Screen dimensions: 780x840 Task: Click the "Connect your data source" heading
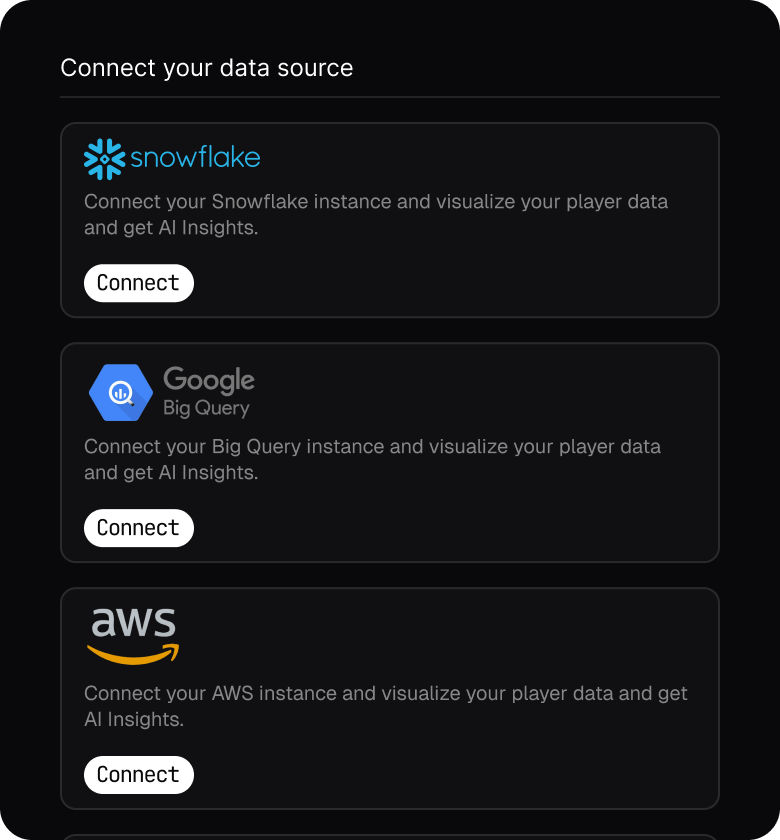[x=206, y=68]
